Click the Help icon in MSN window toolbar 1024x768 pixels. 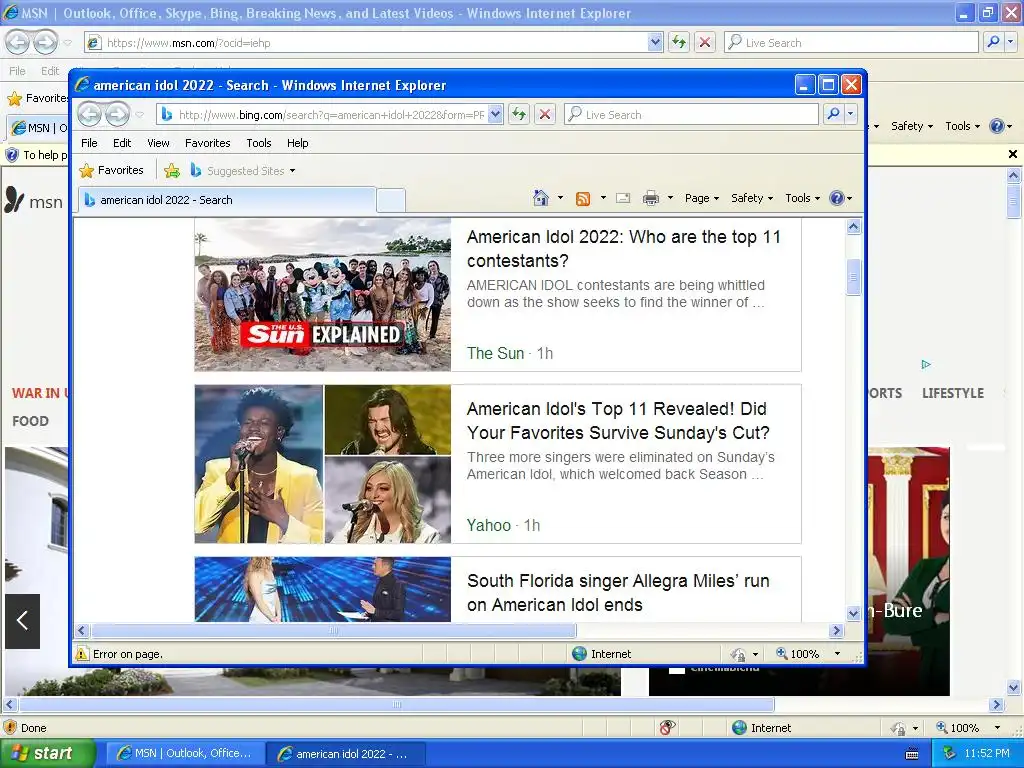tap(997, 126)
